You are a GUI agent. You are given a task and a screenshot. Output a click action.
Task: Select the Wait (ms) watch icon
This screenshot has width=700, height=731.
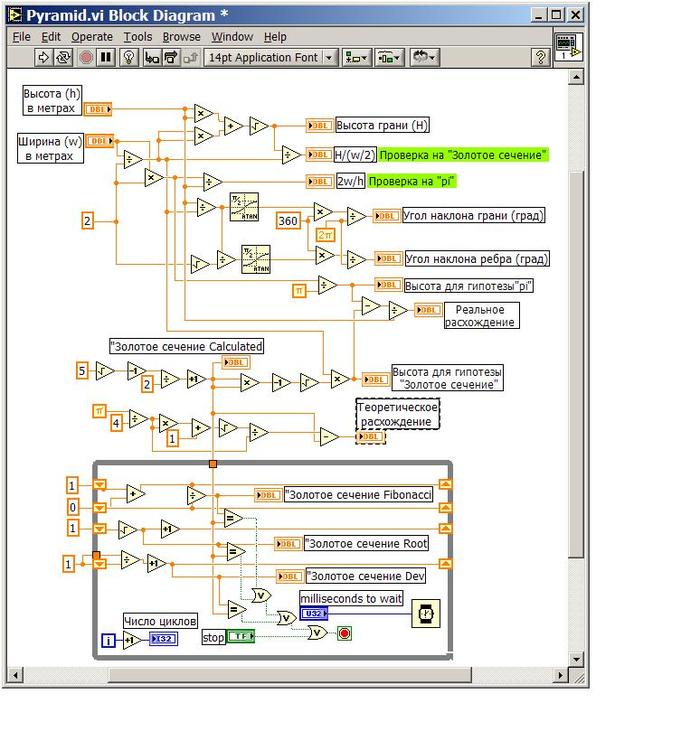click(425, 614)
